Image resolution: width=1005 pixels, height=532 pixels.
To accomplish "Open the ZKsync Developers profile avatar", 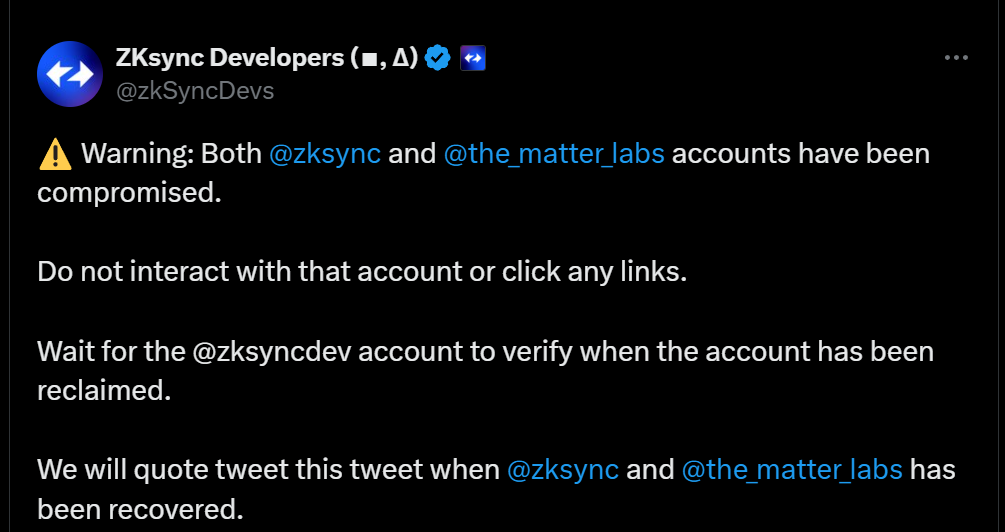I will [x=70, y=74].
